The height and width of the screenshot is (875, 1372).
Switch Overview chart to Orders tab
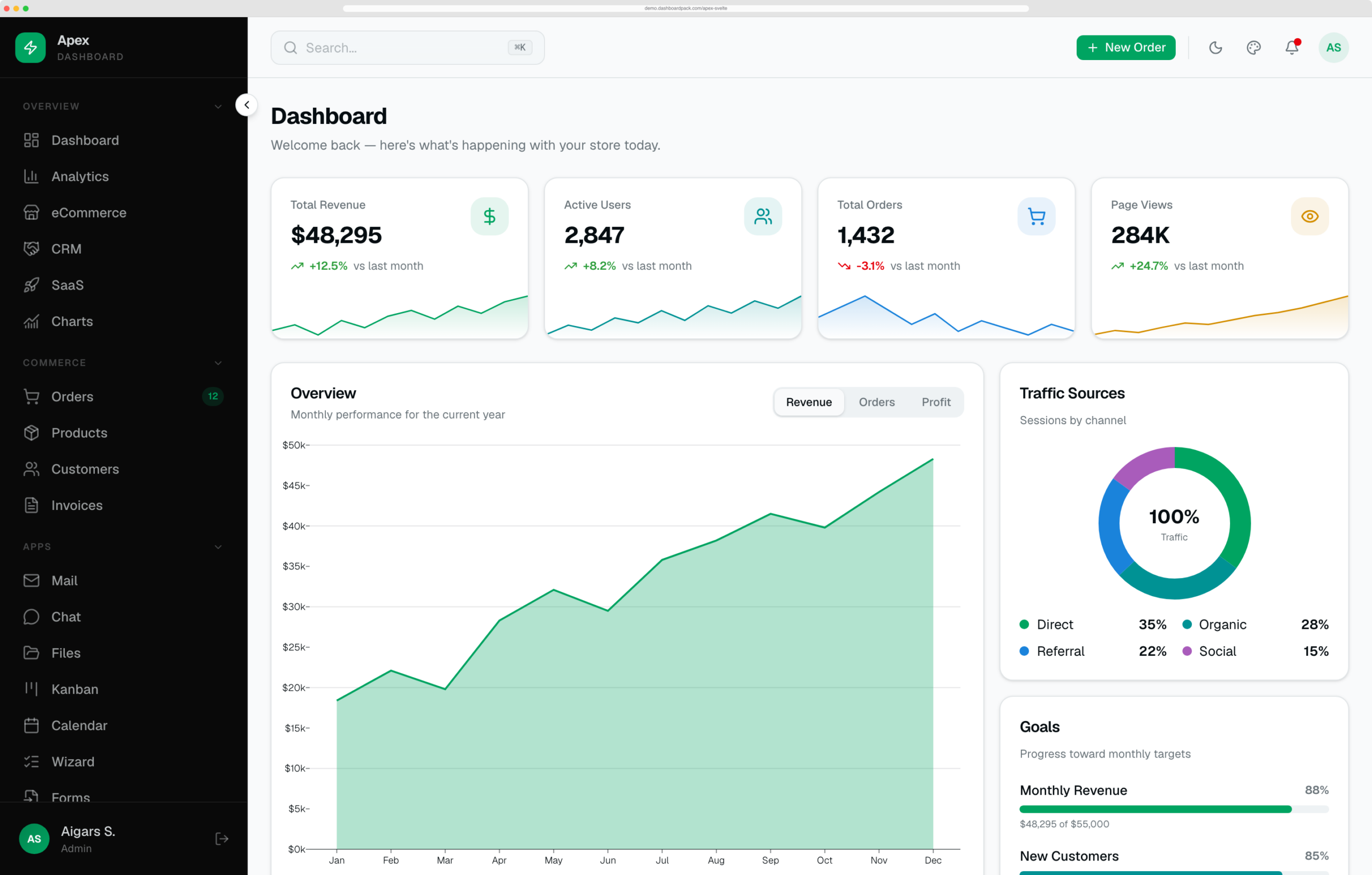coord(876,402)
